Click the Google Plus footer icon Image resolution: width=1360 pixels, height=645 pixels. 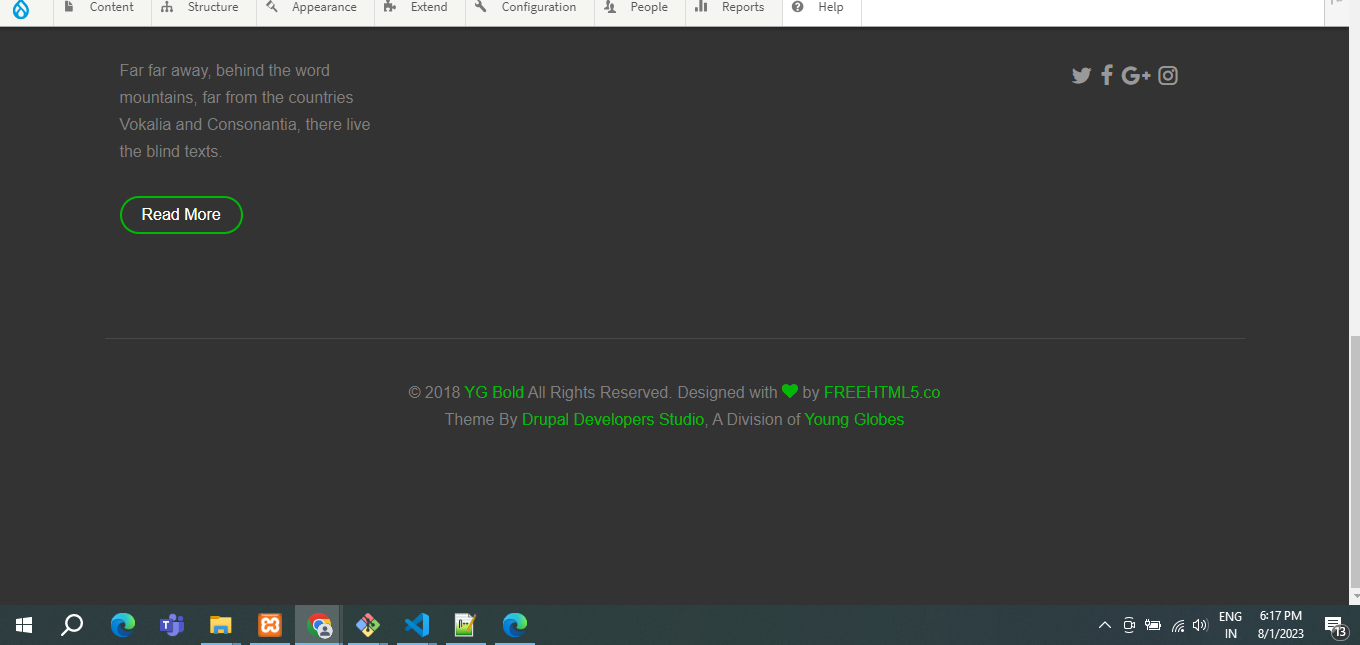(1136, 76)
